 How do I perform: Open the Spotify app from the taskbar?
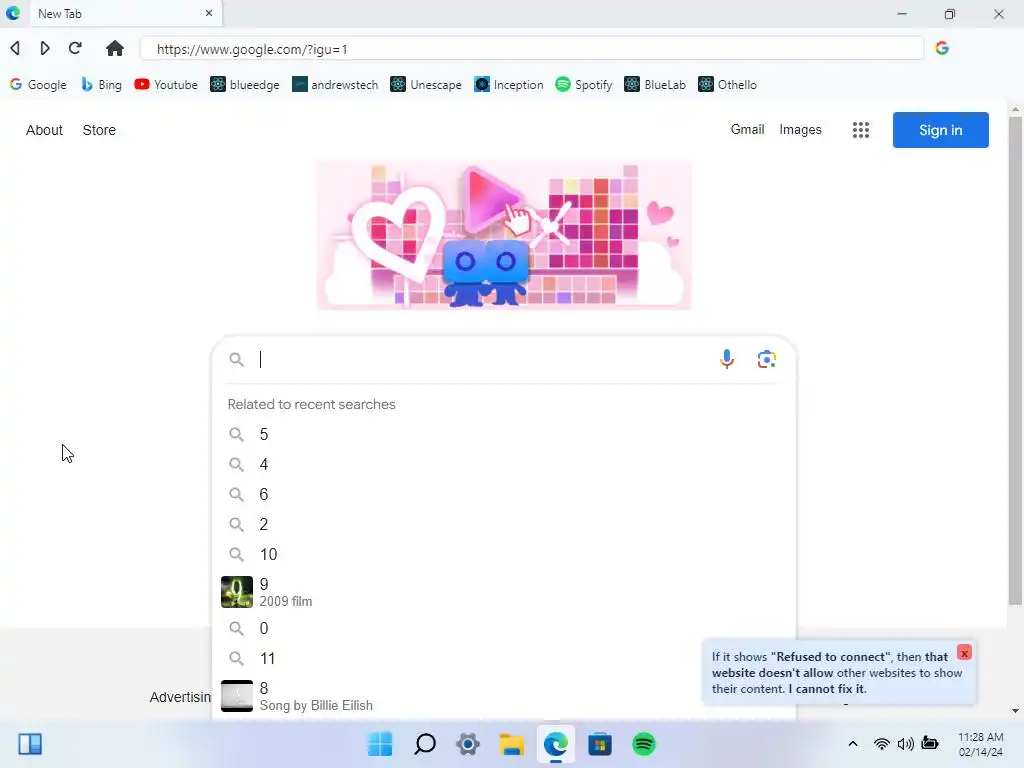[x=644, y=744]
